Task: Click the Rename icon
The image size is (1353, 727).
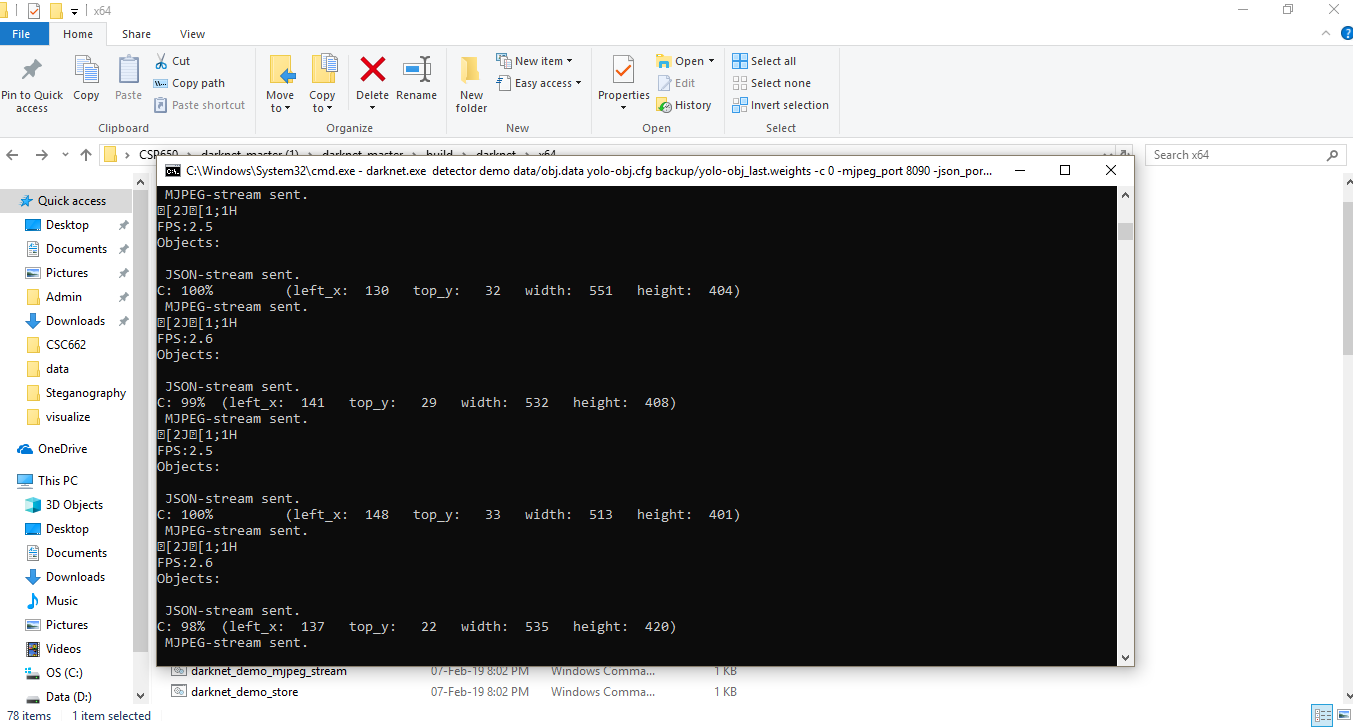Action: [x=417, y=69]
